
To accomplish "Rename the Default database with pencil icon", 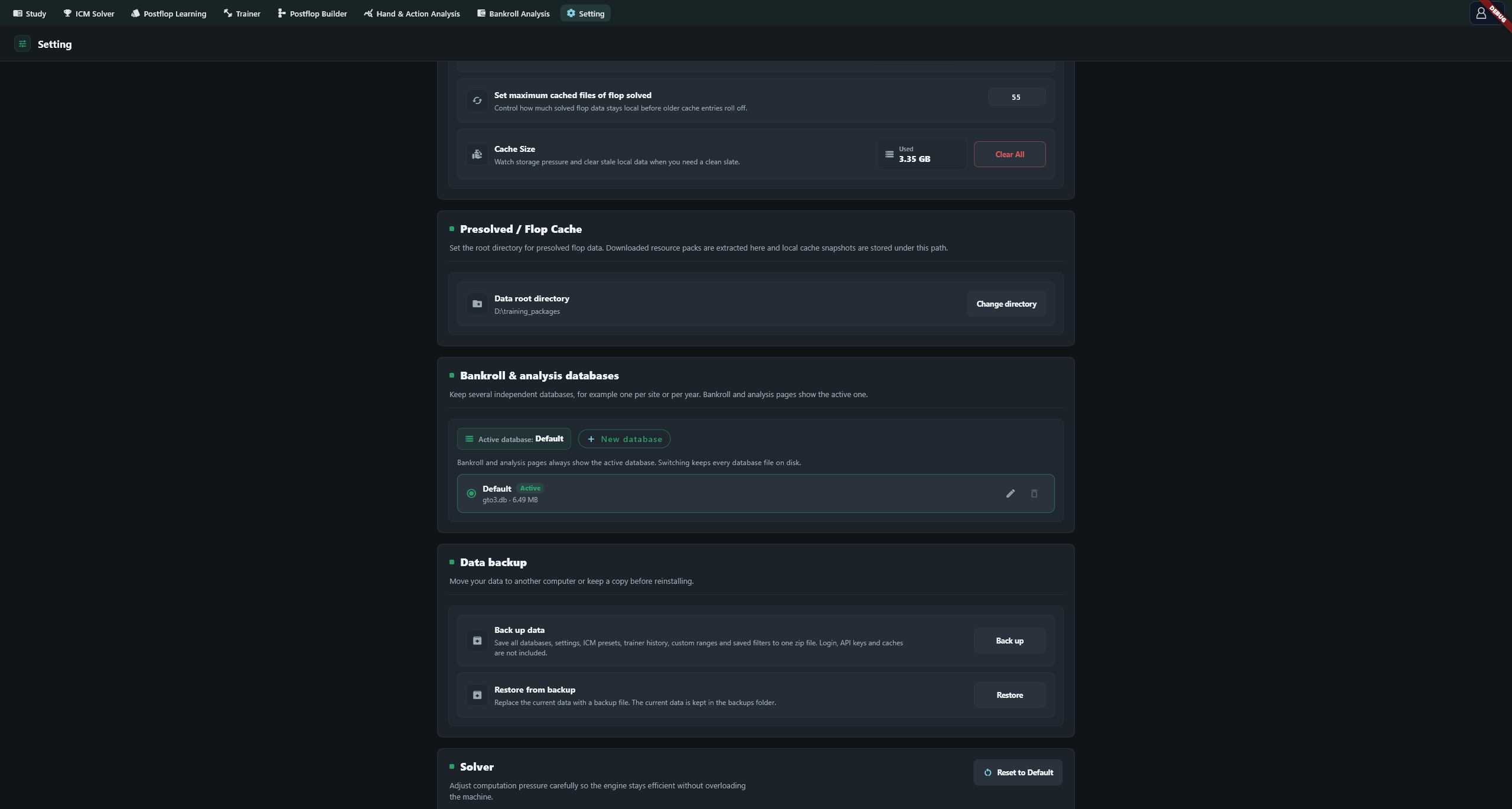I will tap(1011, 493).
